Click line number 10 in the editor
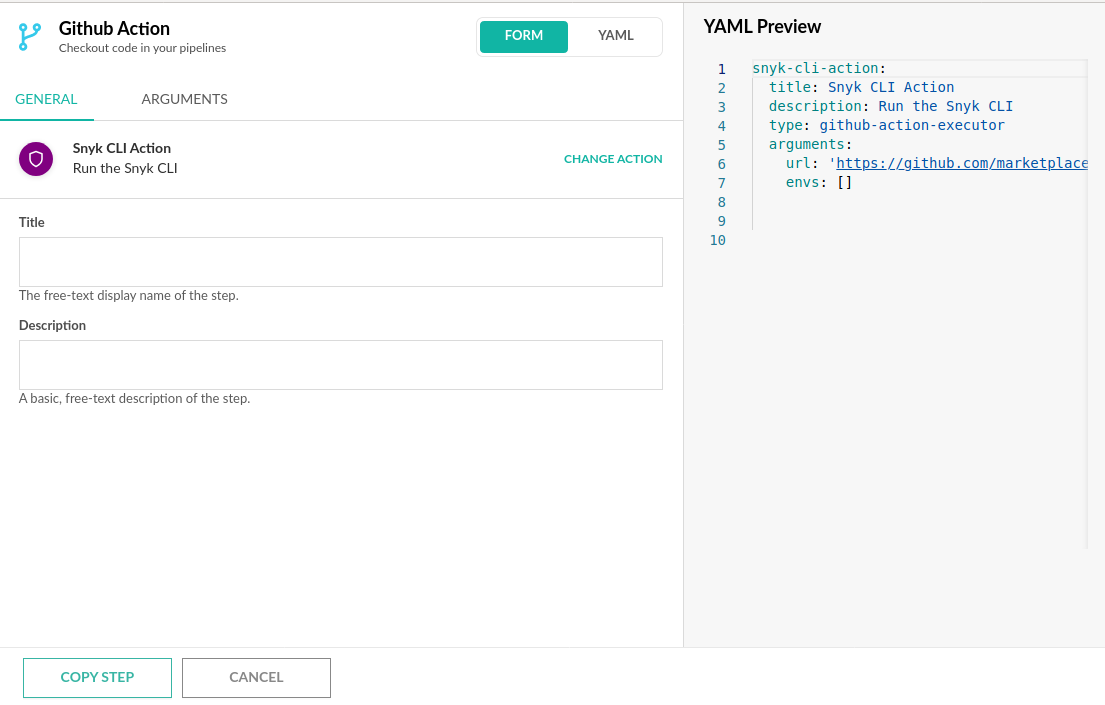 [717, 240]
